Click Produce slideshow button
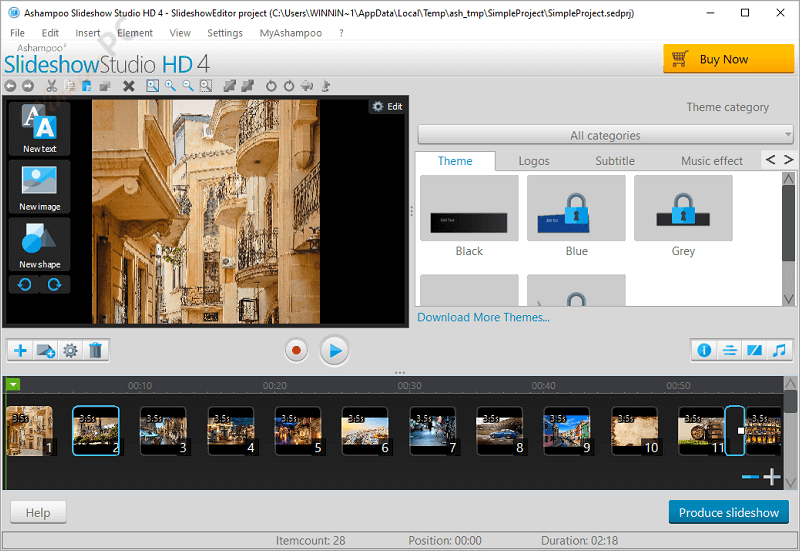Viewport: 800px width, 551px height. point(729,512)
